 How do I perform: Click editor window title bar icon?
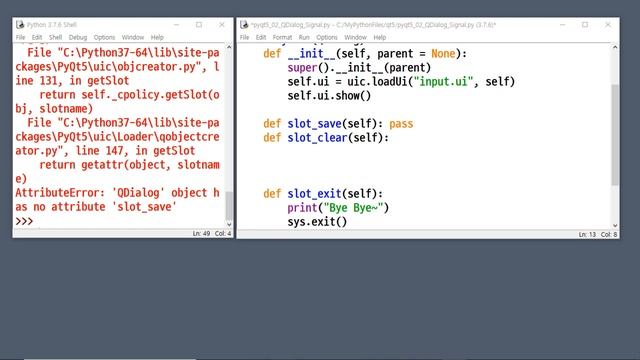[x=244, y=25]
